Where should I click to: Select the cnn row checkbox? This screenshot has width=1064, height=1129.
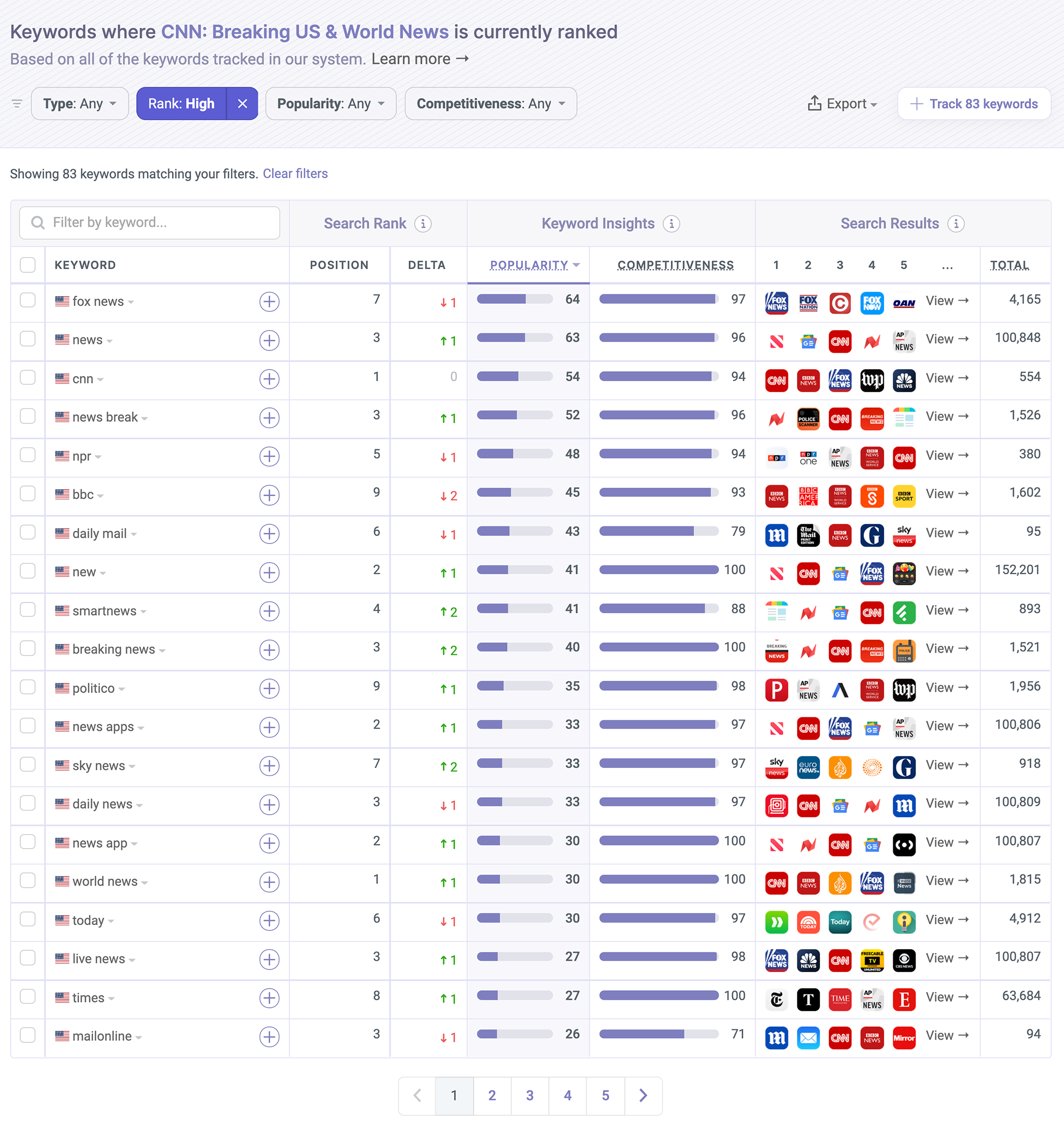tap(27, 377)
